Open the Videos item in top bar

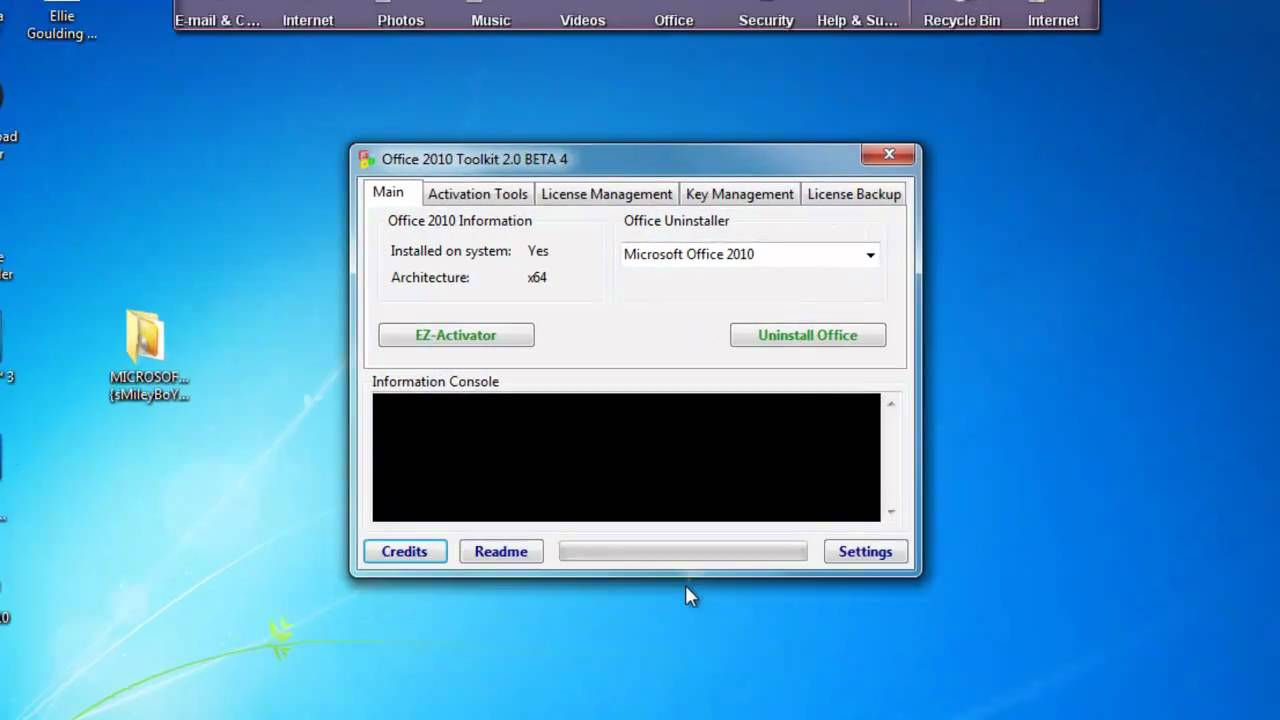tap(583, 20)
